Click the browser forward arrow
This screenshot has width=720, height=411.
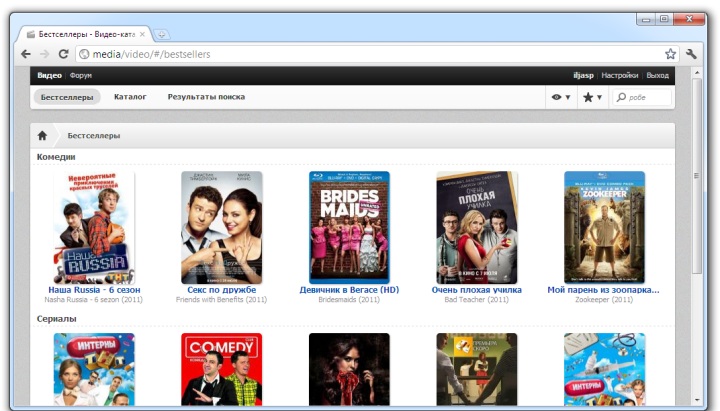click(45, 54)
